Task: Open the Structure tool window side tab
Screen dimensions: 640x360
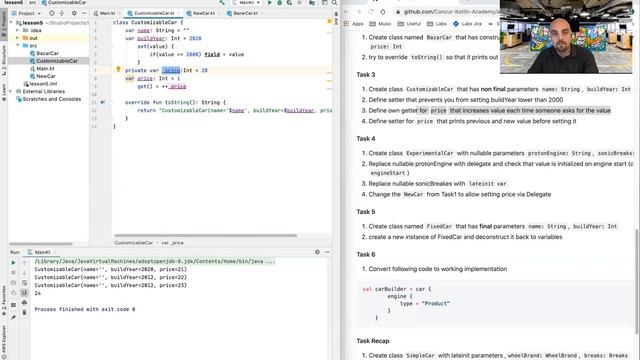Action: [x=4, y=61]
